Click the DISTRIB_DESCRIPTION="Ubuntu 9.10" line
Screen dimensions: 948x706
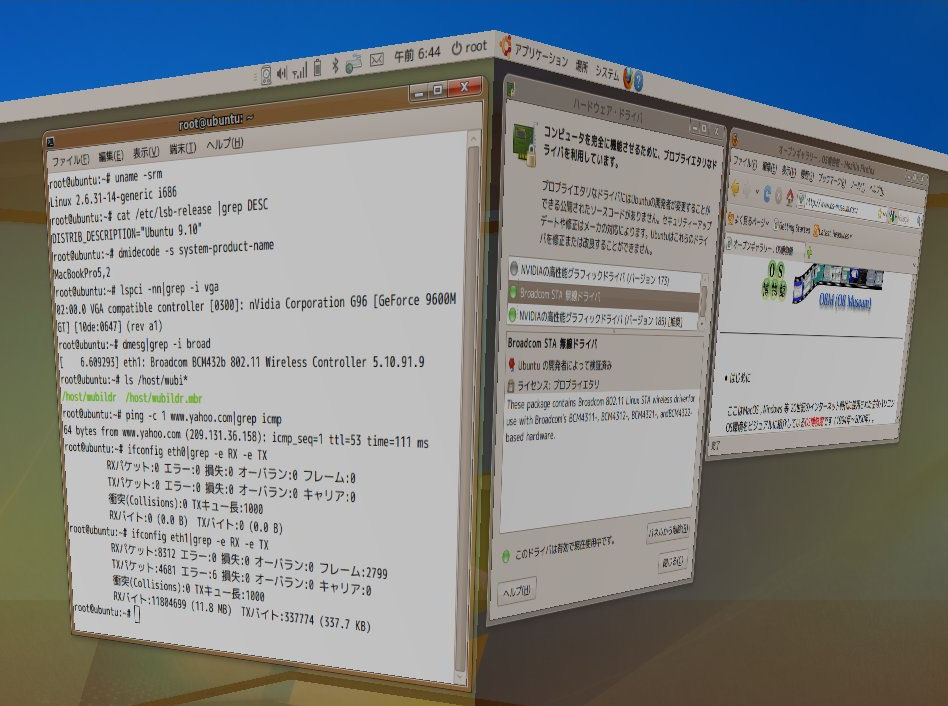tap(126, 233)
